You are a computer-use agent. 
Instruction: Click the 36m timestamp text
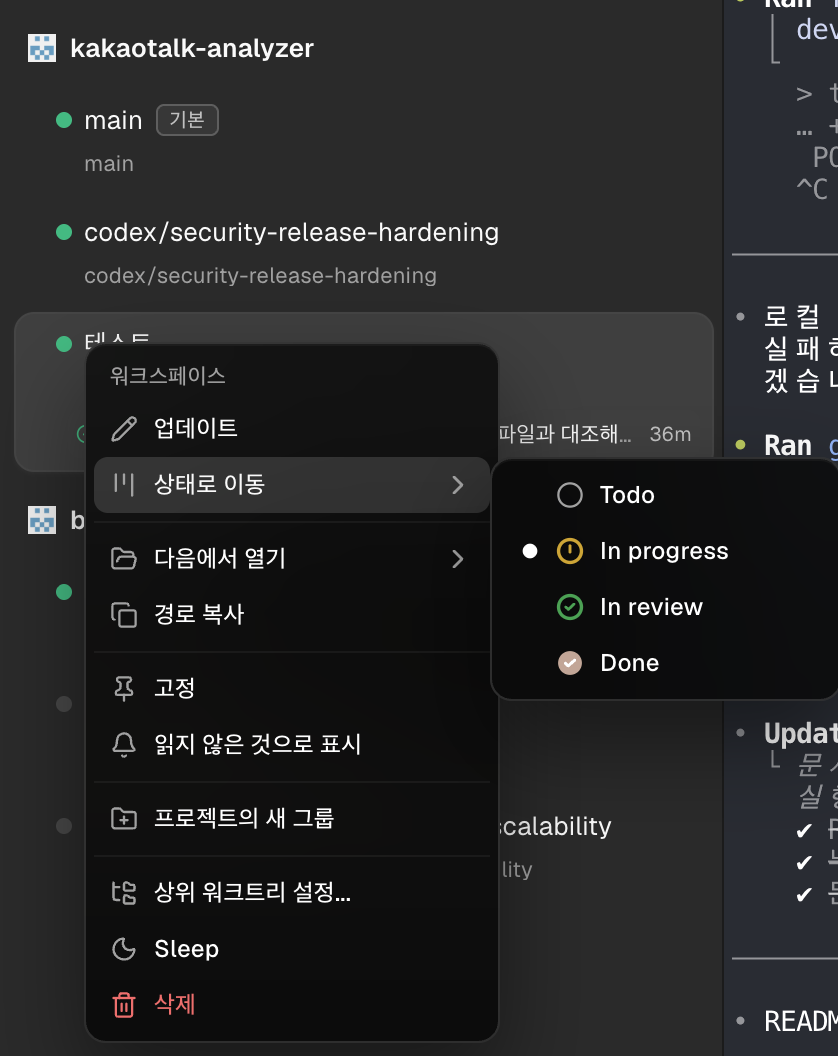coord(670,434)
